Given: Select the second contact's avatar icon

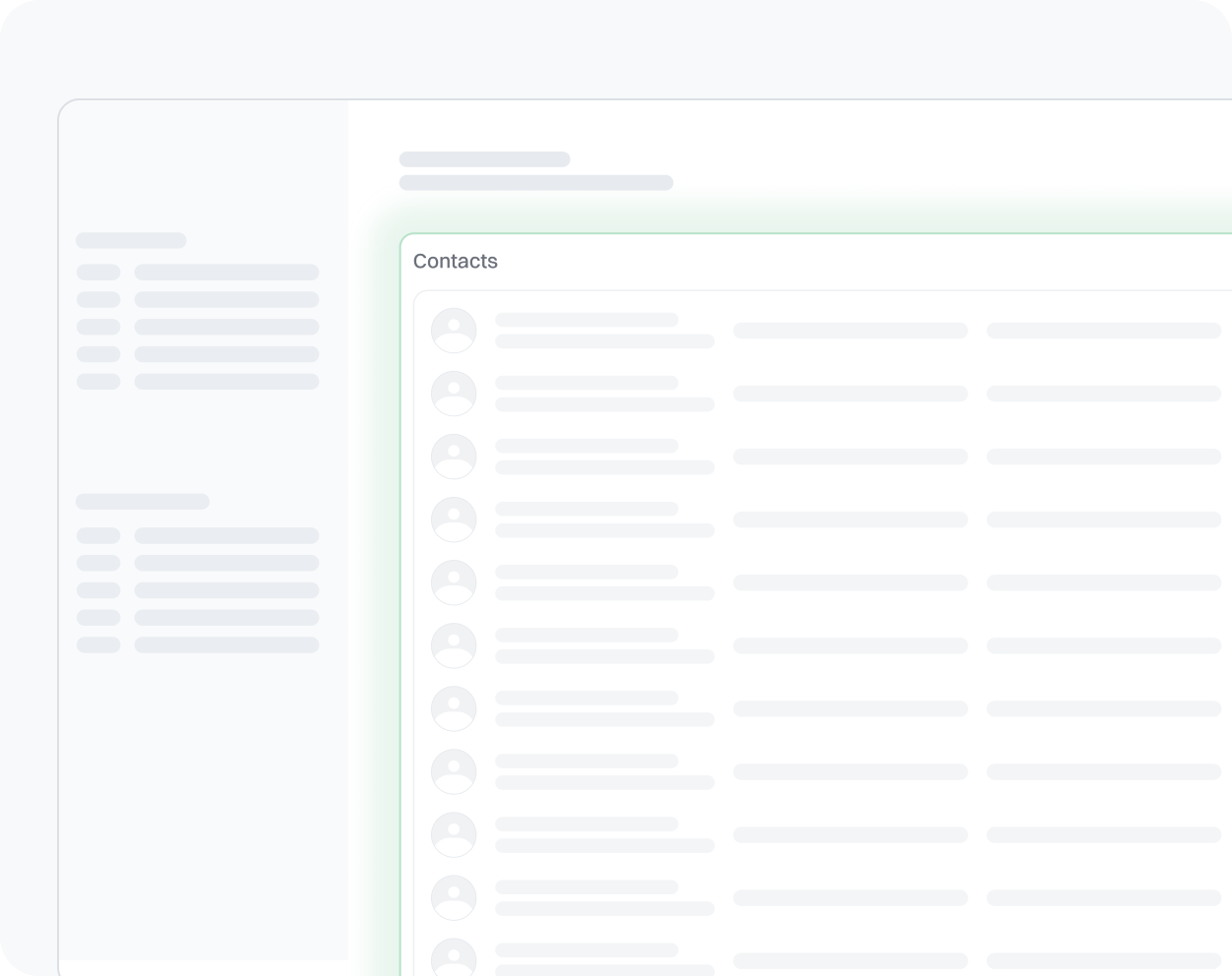Looking at the screenshot, I should click(x=454, y=394).
